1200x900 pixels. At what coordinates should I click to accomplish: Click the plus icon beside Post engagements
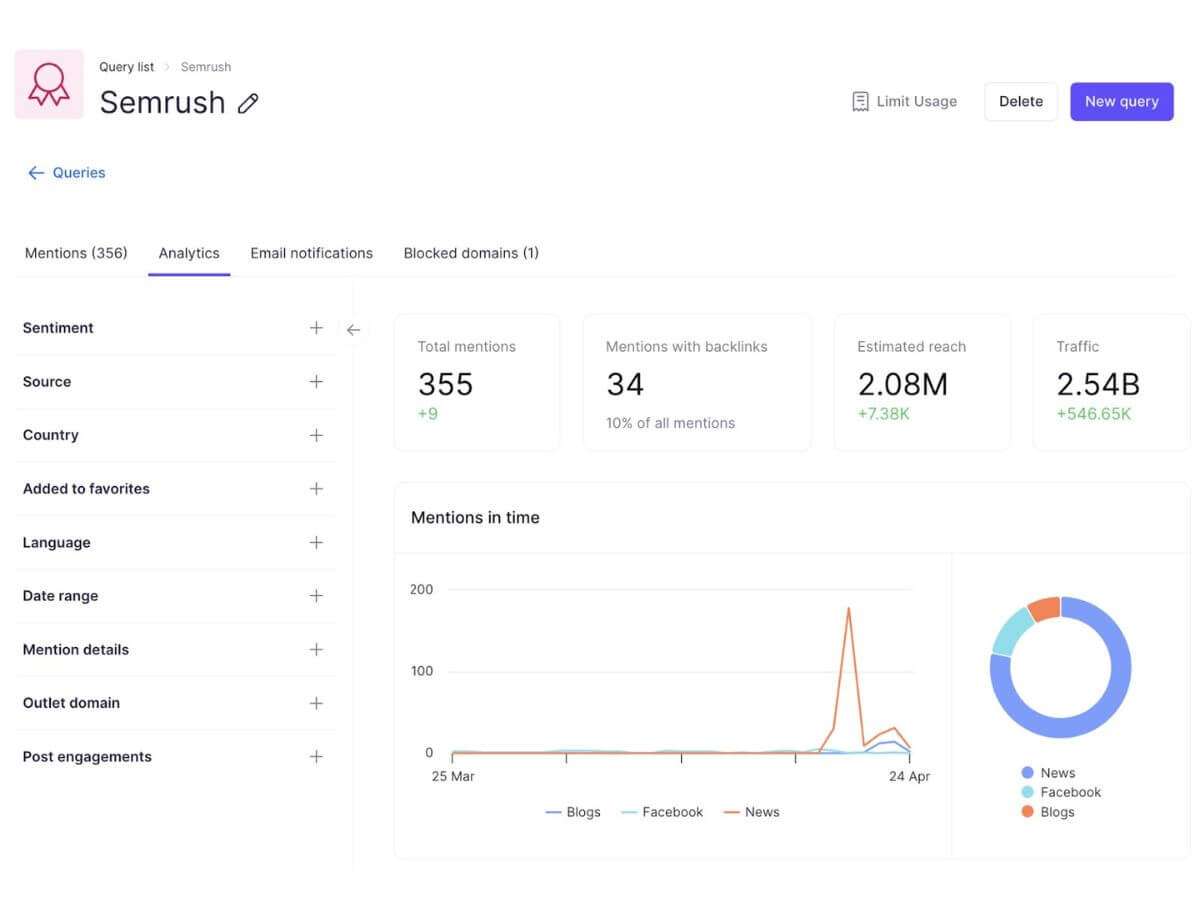[316, 756]
